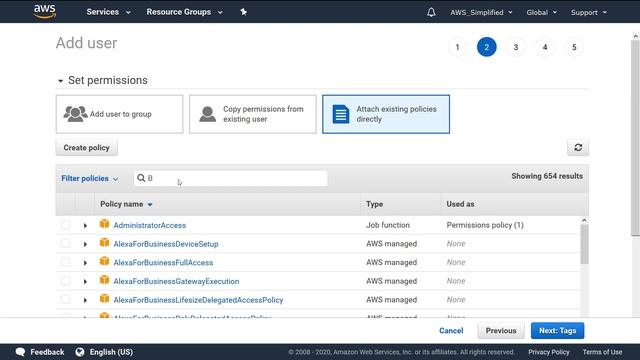Click the Feedback speech bubble icon

20,352
